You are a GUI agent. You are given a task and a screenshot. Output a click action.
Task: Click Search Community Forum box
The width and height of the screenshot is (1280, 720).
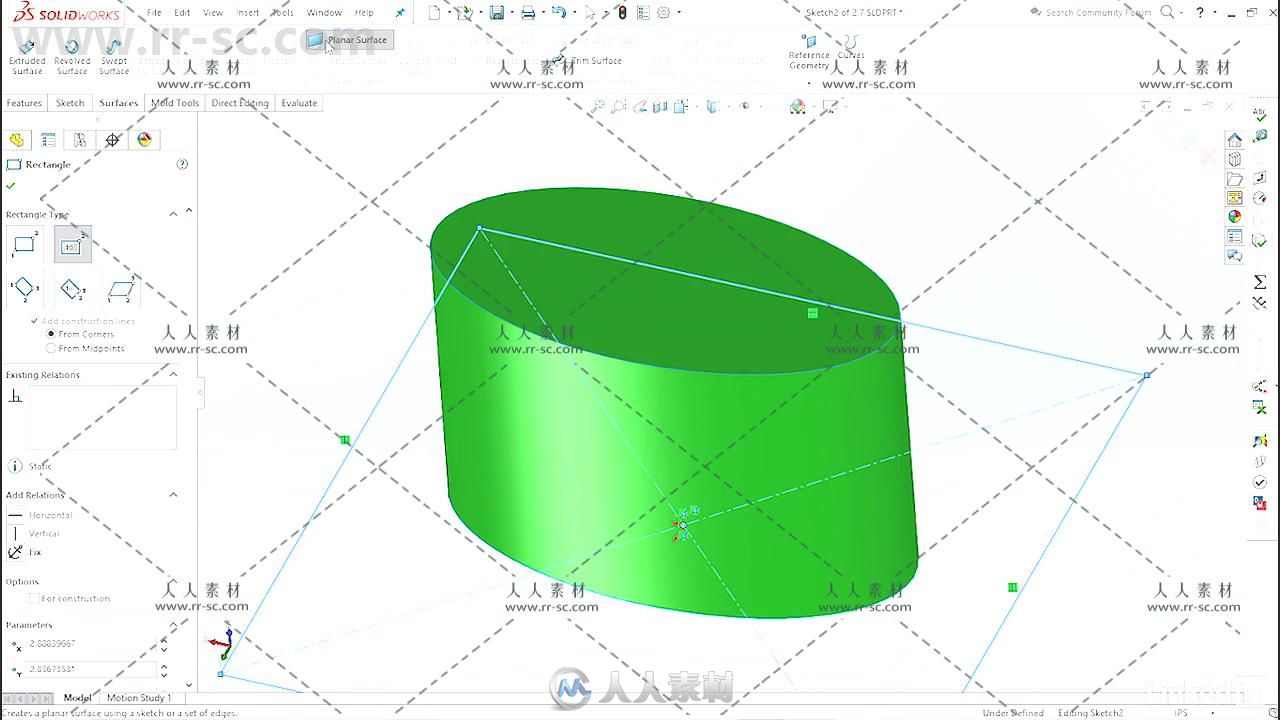coord(1097,13)
